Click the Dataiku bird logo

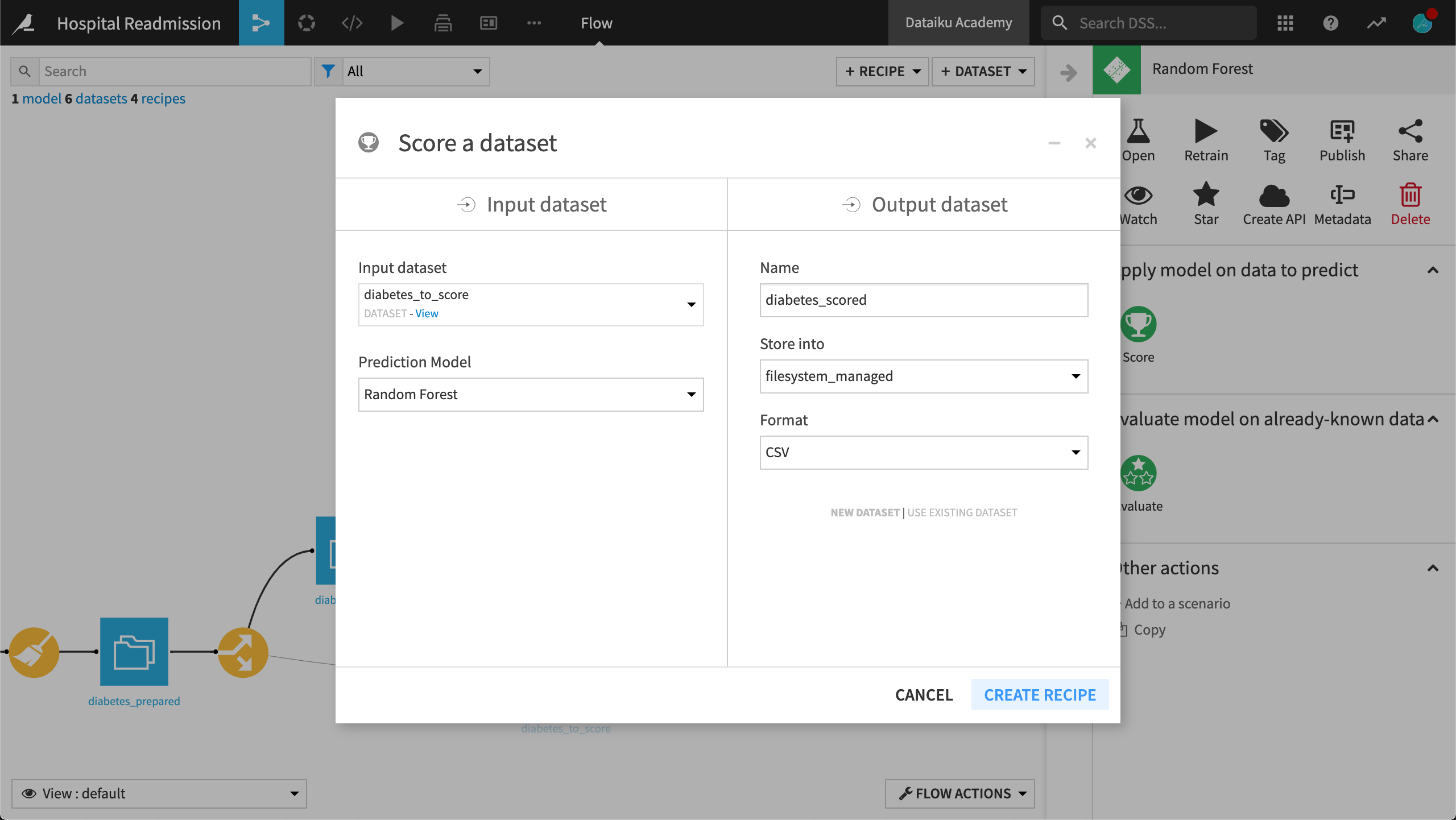[x=24, y=23]
